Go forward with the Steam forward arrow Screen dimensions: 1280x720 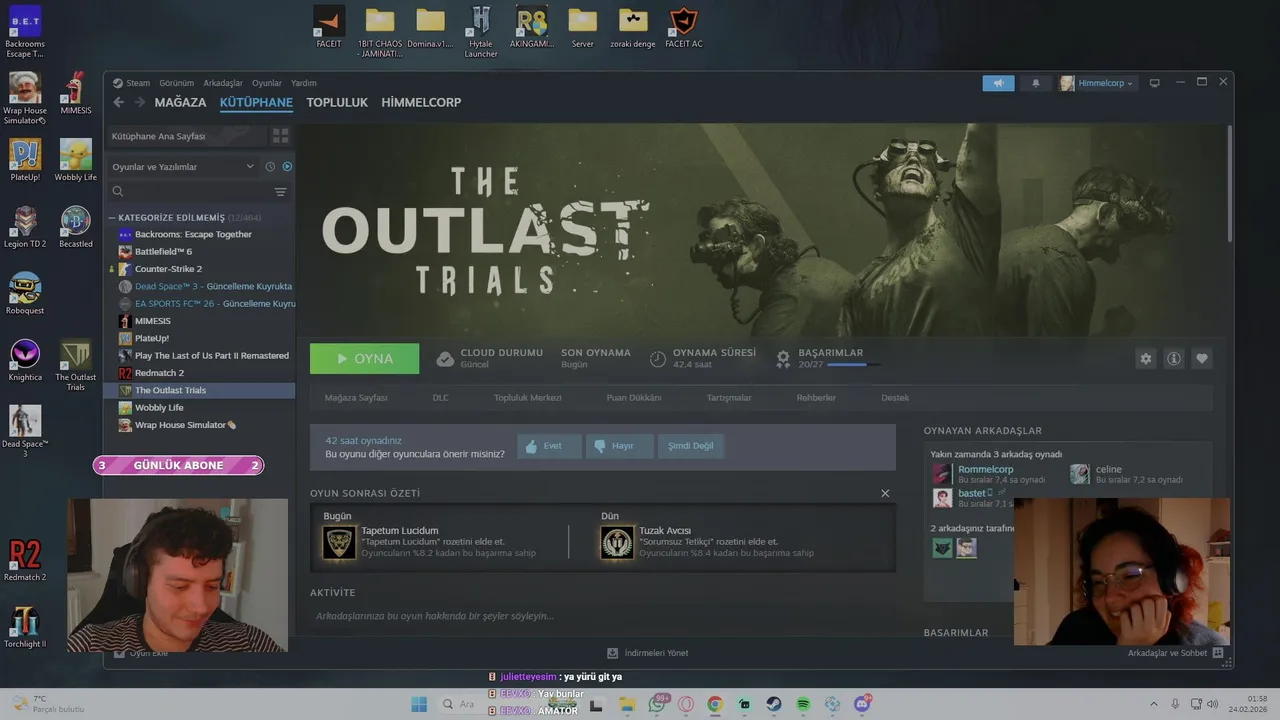[140, 102]
